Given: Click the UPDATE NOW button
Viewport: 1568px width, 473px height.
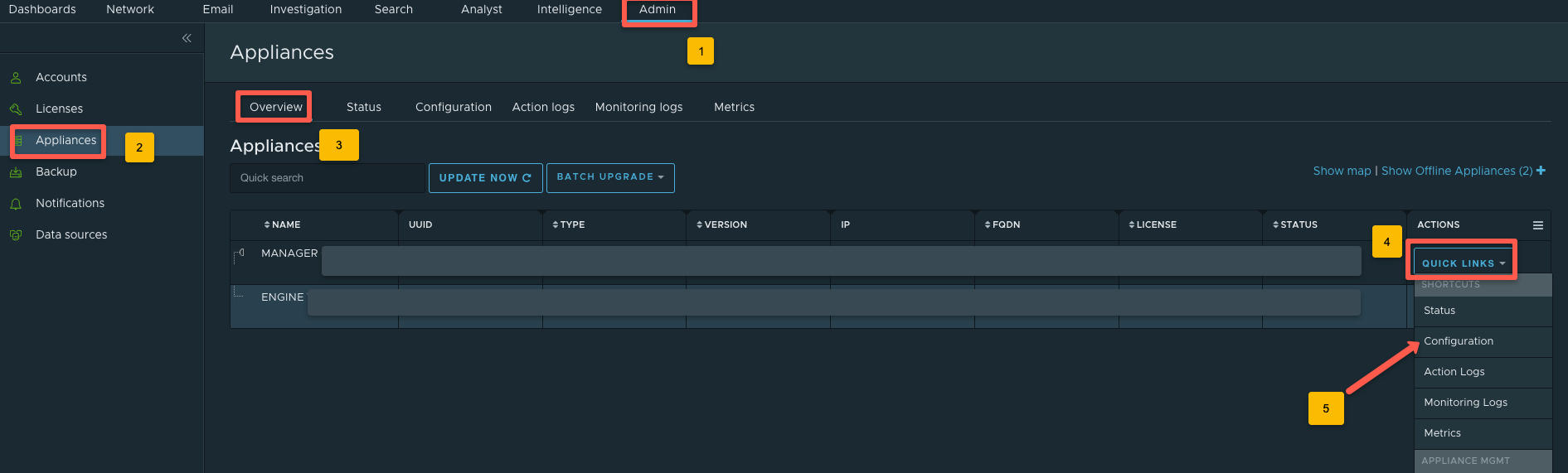Looking at the screenshot, I should pyautogui.click(x=485, y=178).
